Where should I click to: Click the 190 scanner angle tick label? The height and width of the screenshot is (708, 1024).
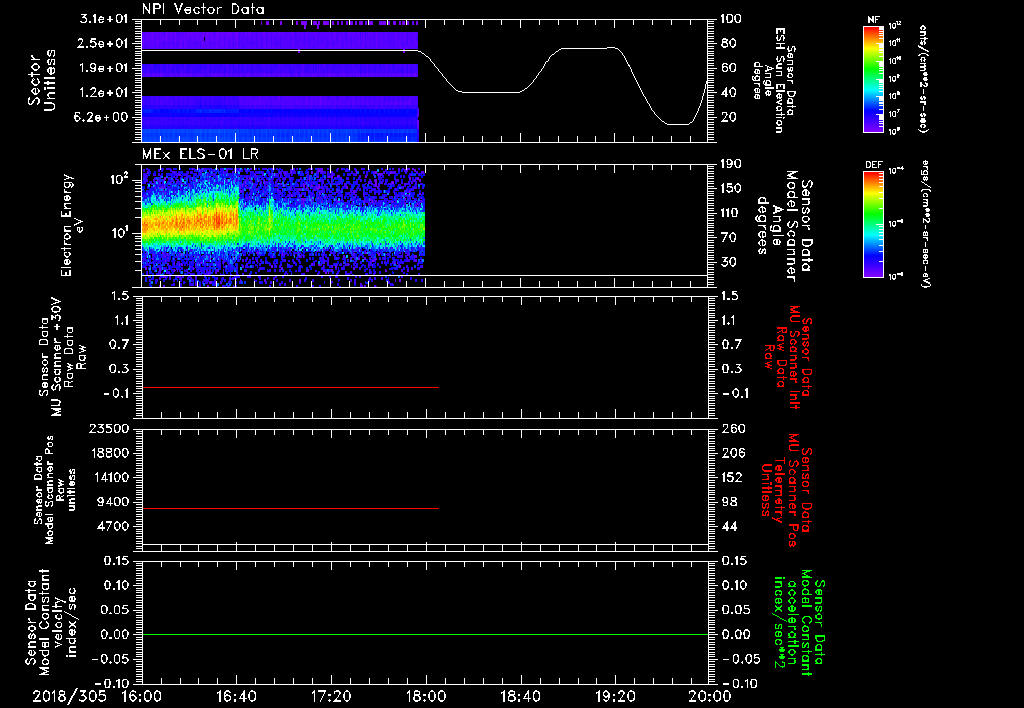pyautogui.click(x=732, y=164)
